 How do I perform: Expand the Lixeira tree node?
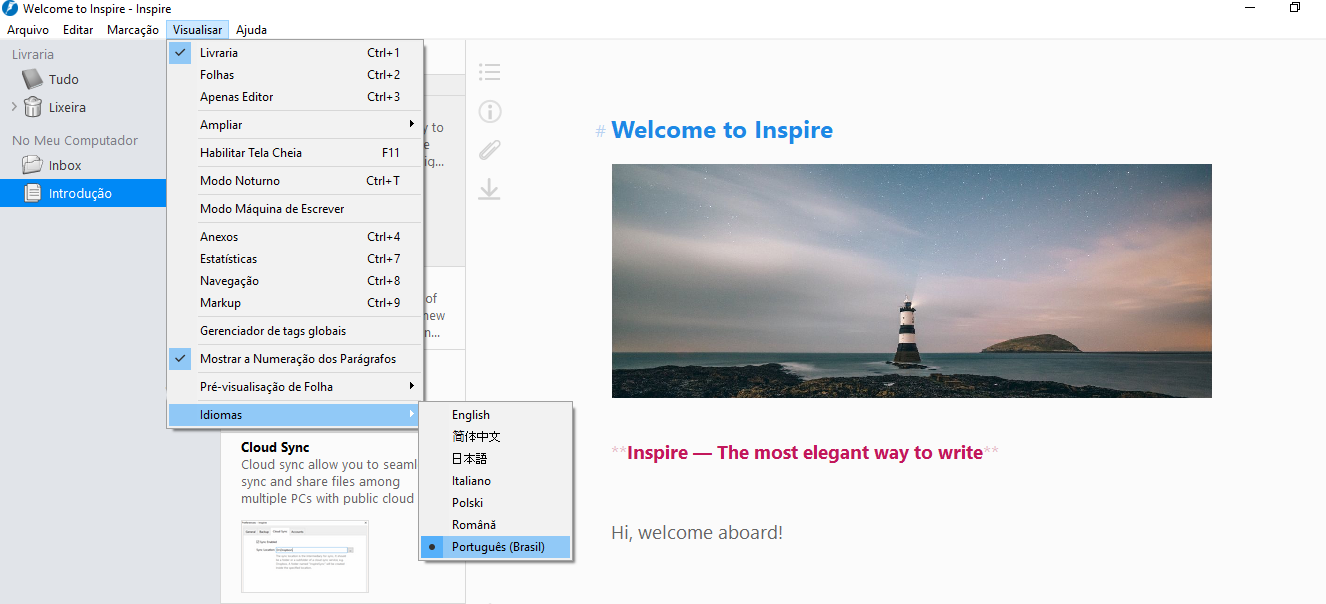point(13,107)
